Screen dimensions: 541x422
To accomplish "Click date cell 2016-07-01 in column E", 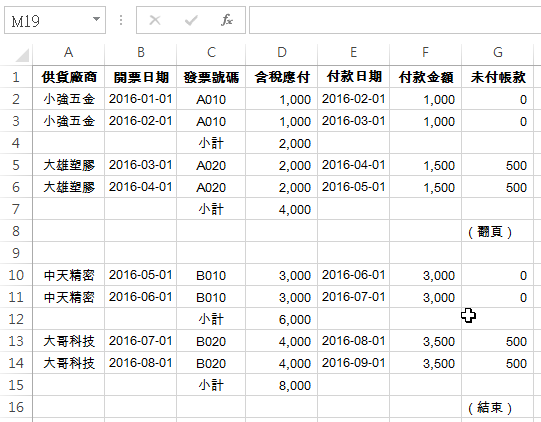I will 353,297.
